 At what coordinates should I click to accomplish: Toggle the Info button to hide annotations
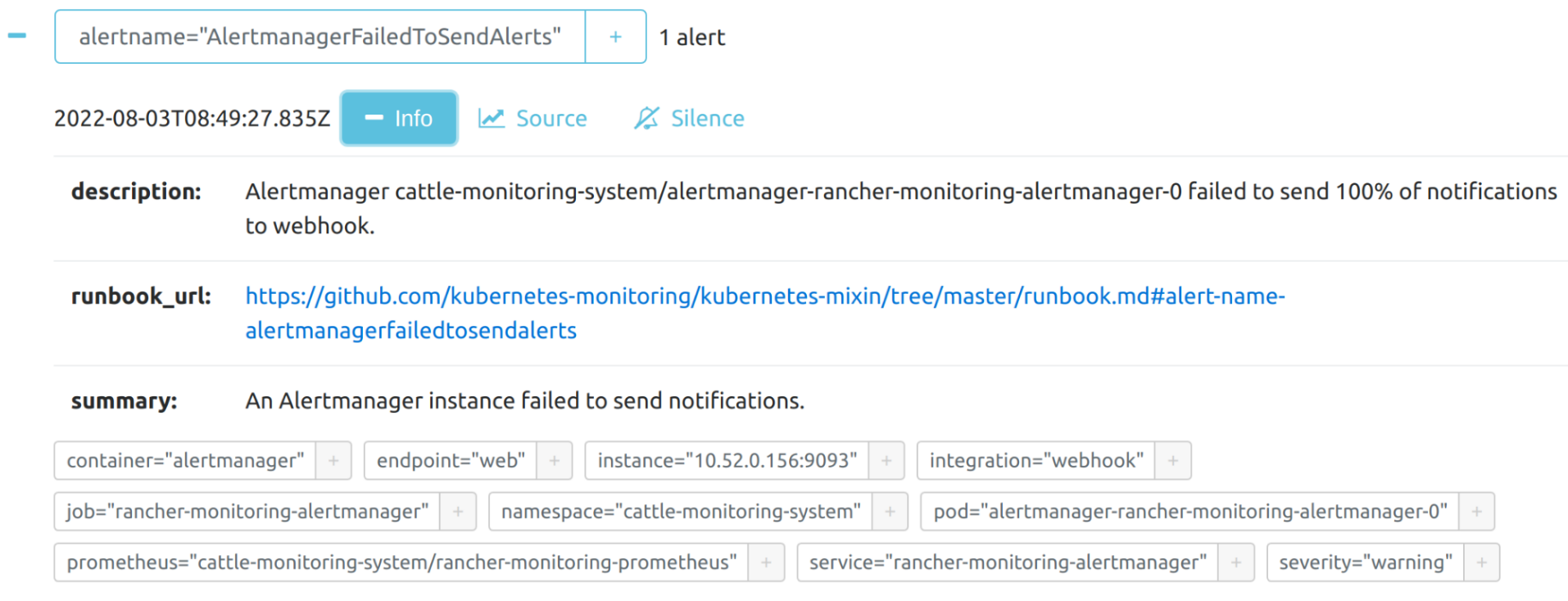point(399,118)
